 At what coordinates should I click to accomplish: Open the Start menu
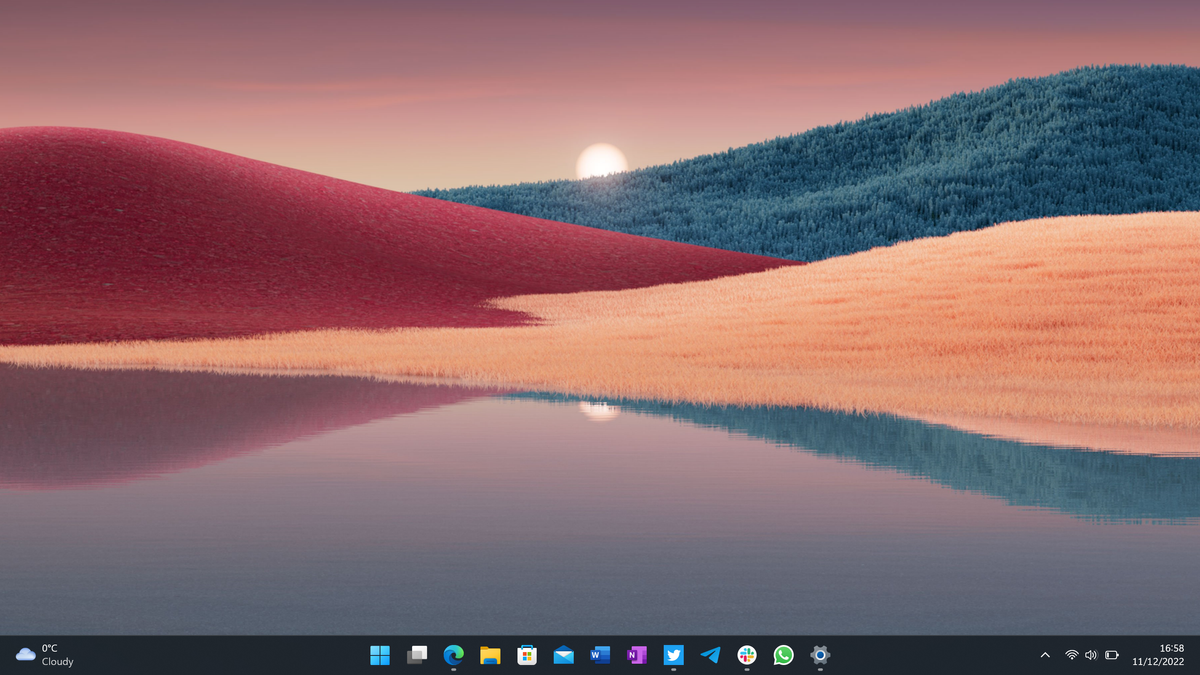[378, 656]
